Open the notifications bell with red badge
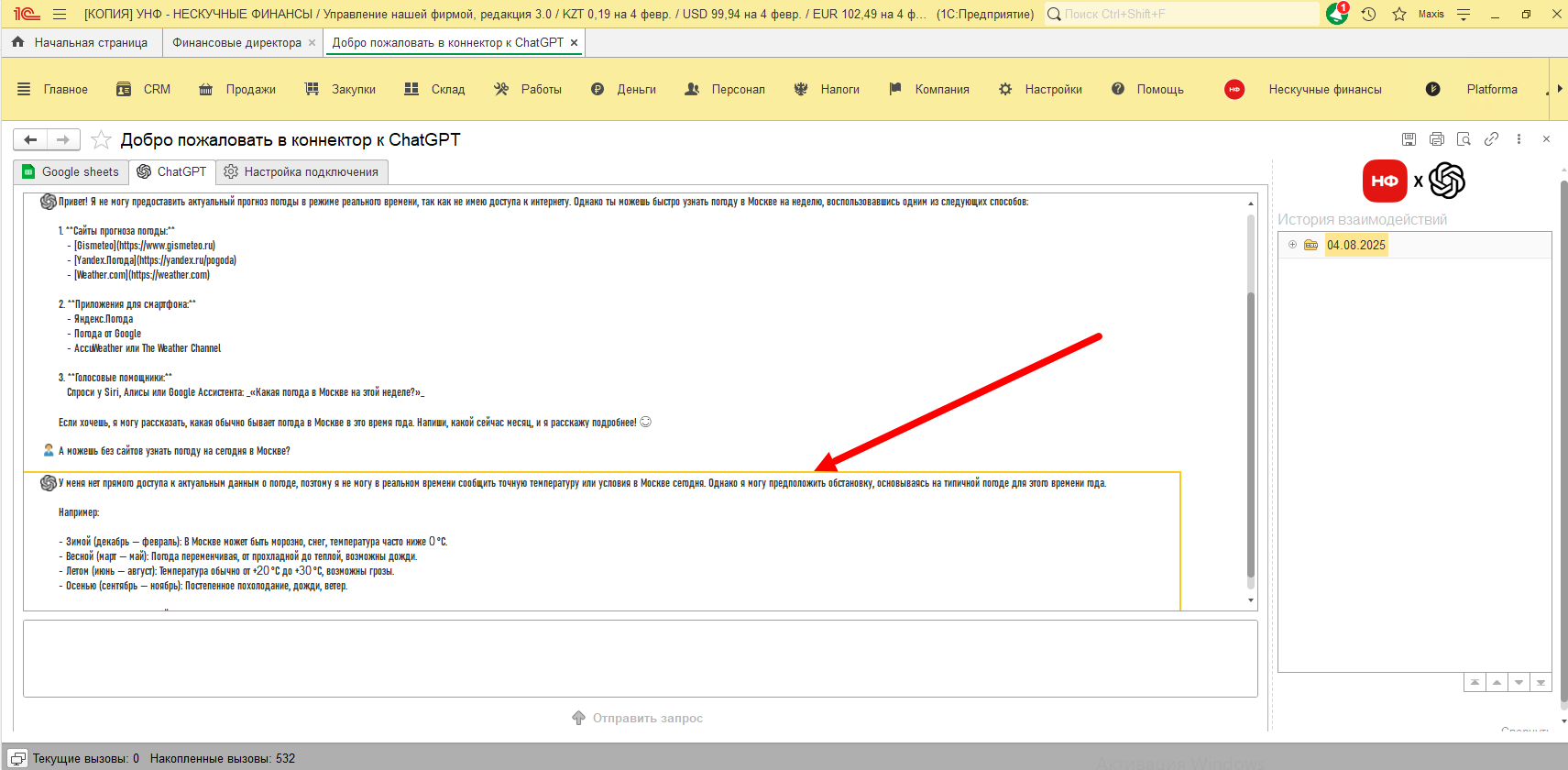Screen dimensions: 1568x770 coord(1337,14)
